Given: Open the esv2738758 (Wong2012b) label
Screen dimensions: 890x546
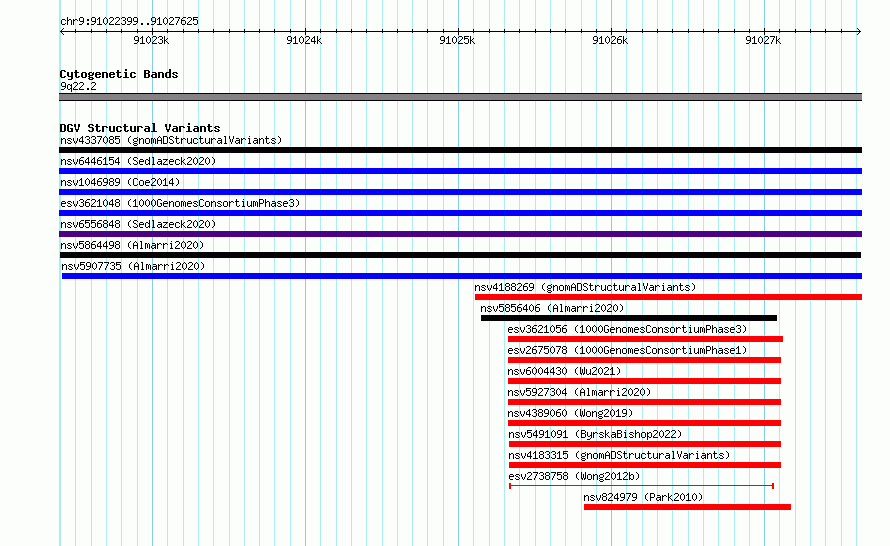Looking at the screenshot, I should pos(574,476).
